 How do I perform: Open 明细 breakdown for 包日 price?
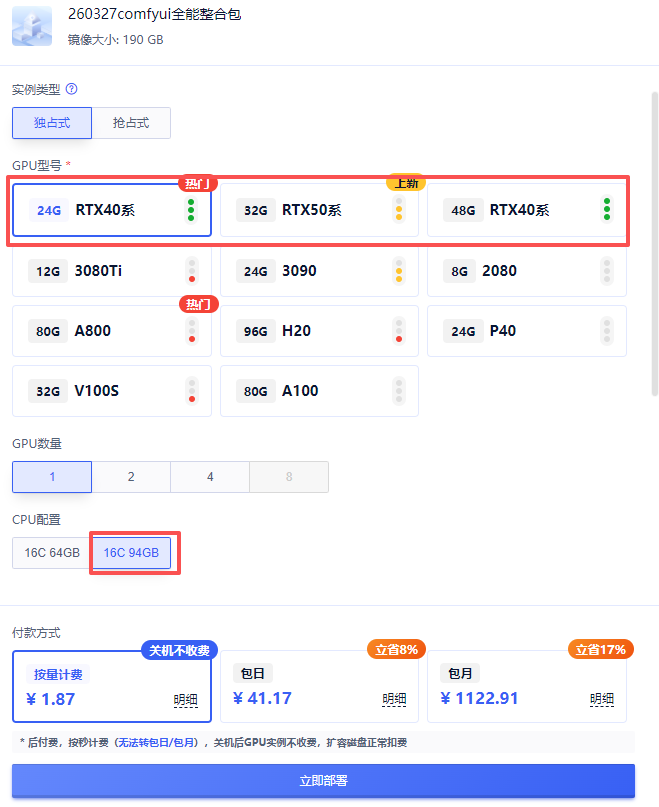(393, 699)
